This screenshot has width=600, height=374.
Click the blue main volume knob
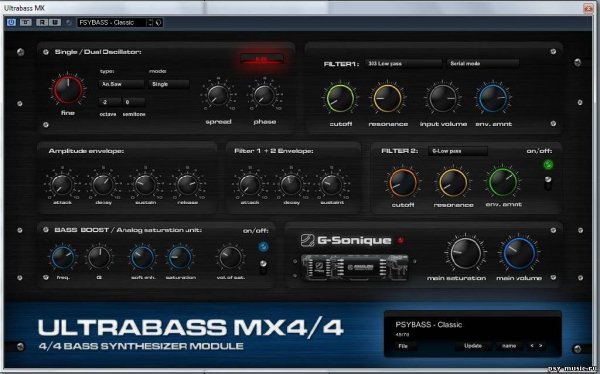pyautogui.click(x=518, y=254)
